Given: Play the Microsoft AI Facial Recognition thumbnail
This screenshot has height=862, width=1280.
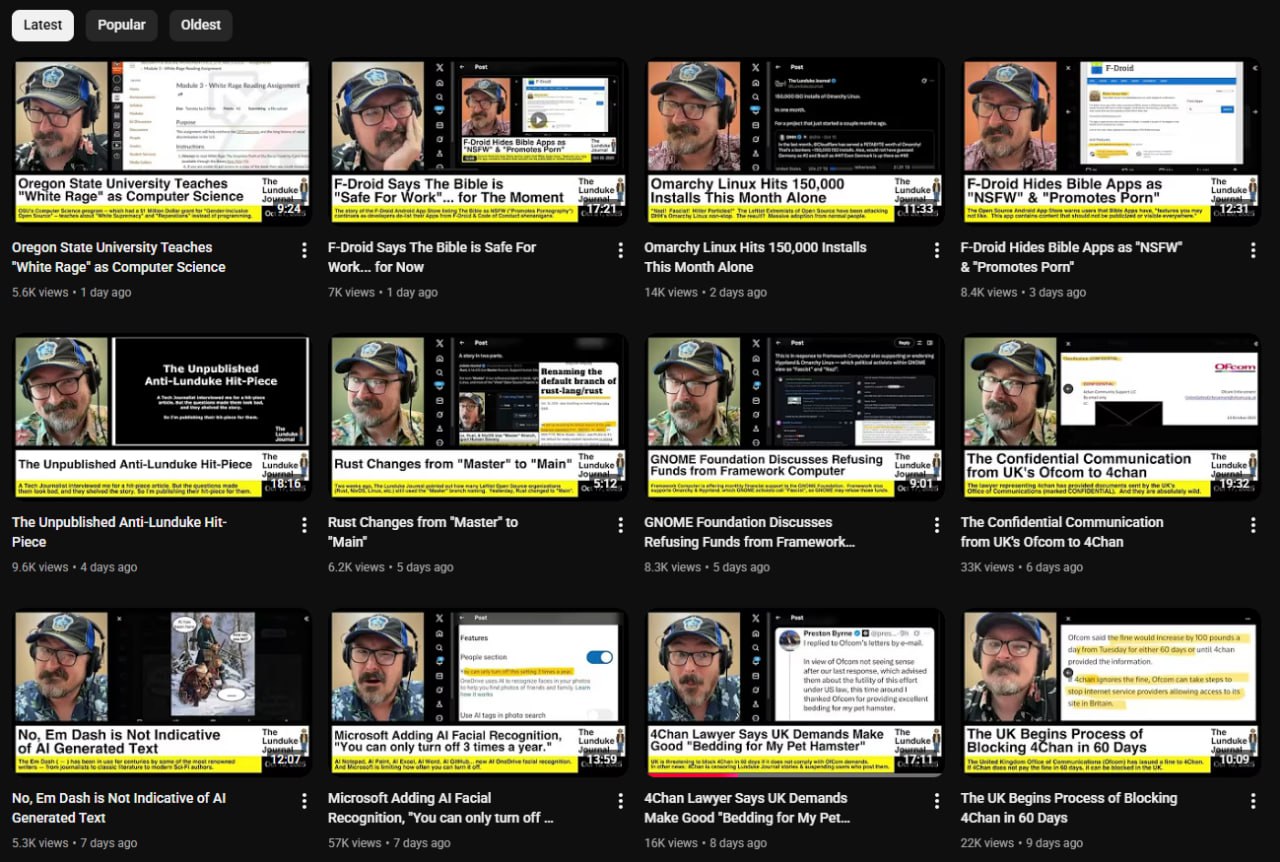Looking at the screenshot, I should tap(478, 692).
